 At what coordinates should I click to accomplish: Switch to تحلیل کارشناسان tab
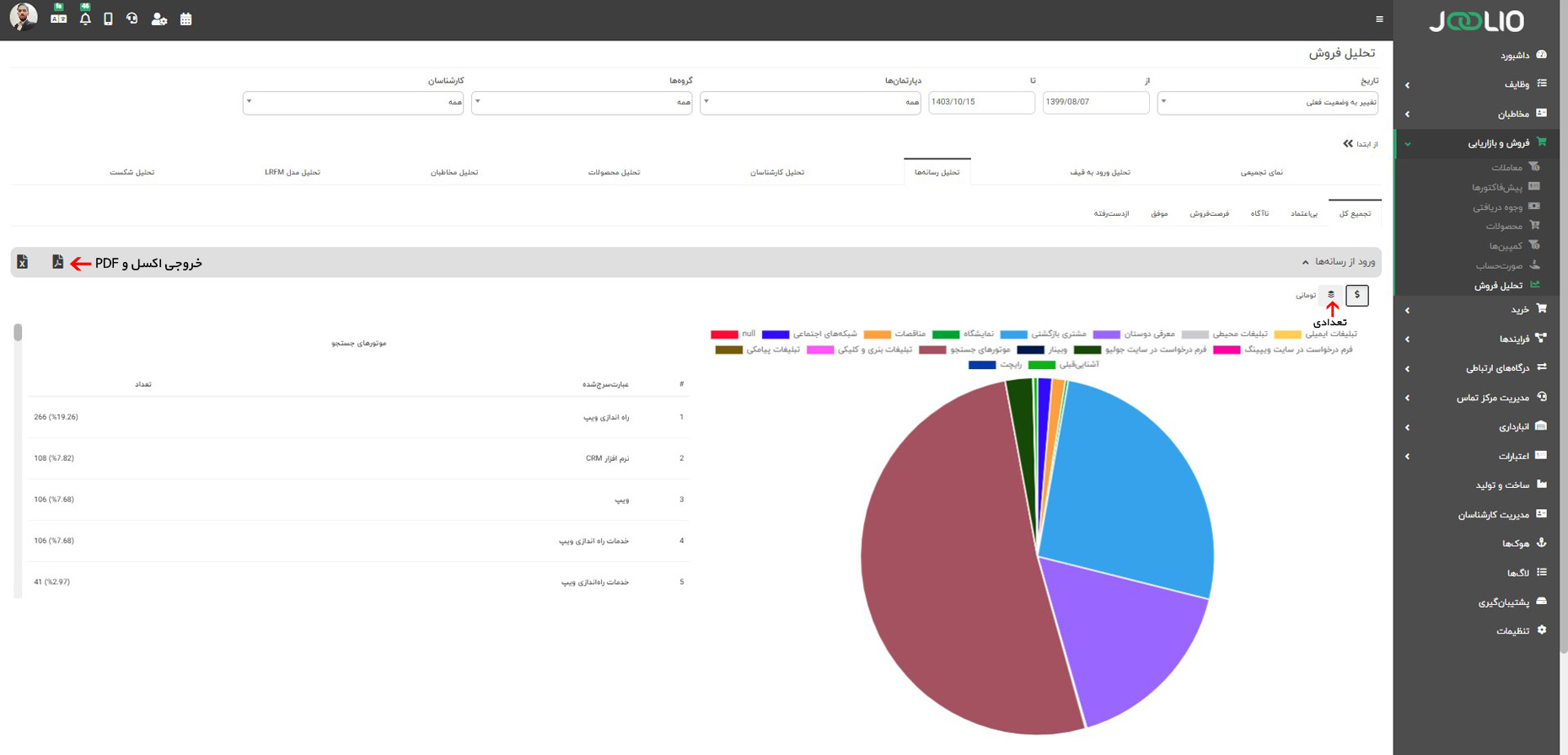(777, 172)
